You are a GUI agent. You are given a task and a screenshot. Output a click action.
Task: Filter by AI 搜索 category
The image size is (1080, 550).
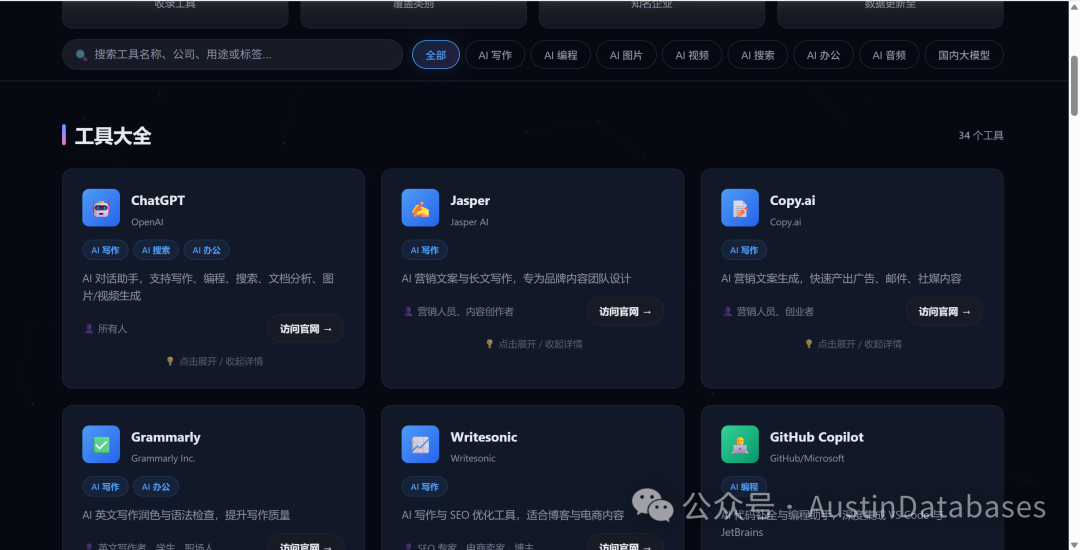point(758,55)
